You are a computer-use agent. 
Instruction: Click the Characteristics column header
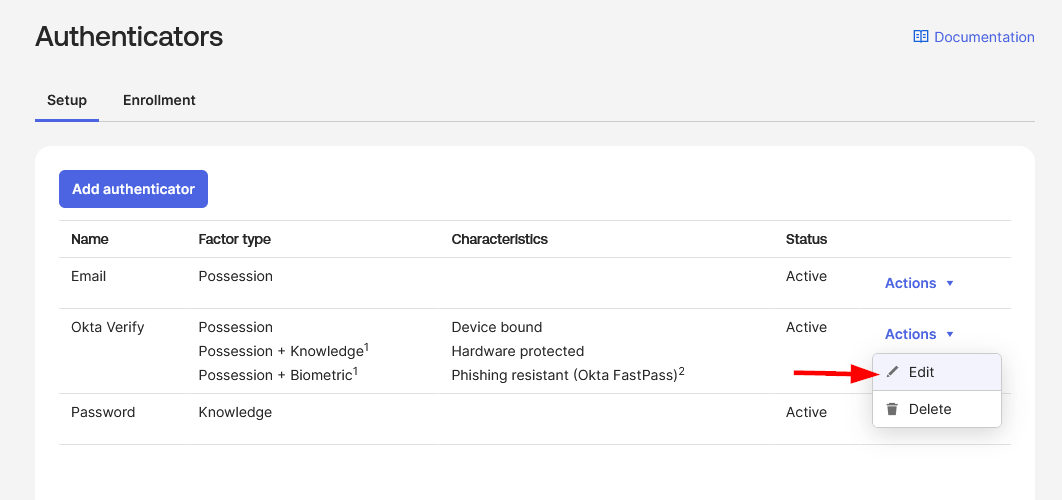coord(500,239)
